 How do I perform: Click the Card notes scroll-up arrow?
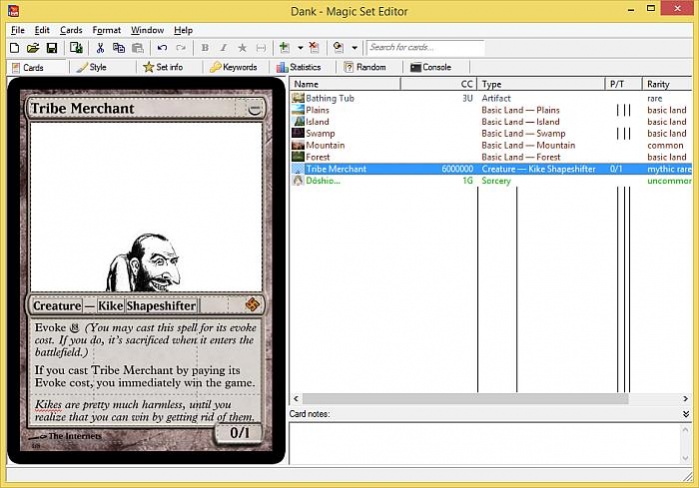point(686,429)
